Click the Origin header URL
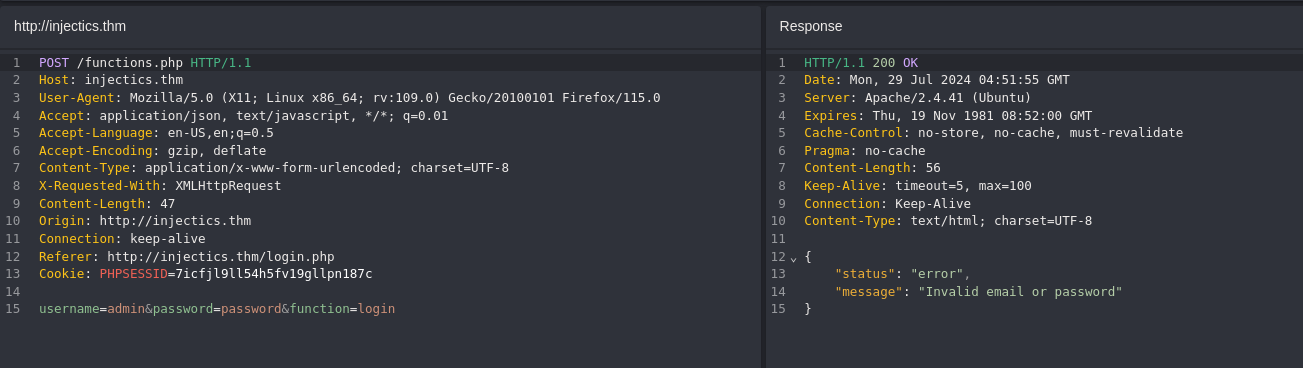The height and width of the screenshot is (368, 1303). (175, 221)
